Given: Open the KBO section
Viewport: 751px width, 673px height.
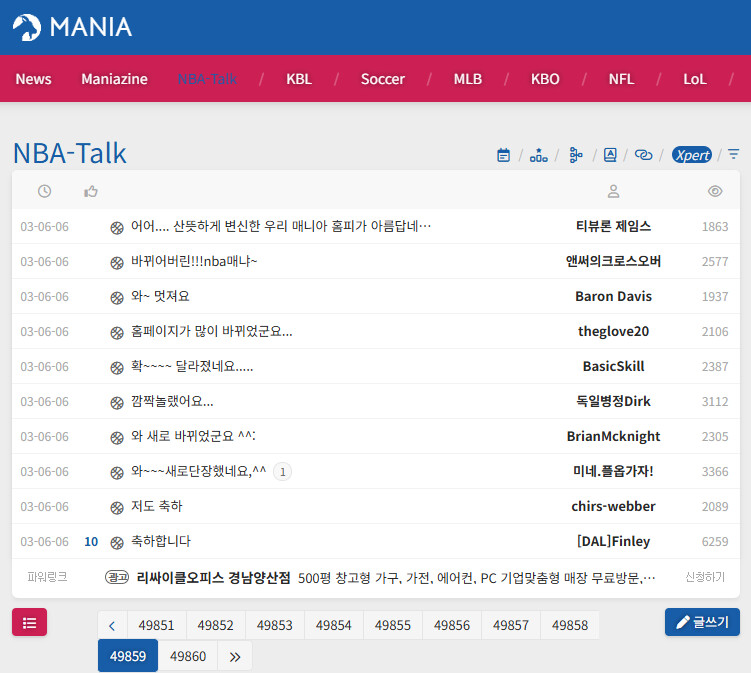Looking at the screenshot, I should 545,79.
